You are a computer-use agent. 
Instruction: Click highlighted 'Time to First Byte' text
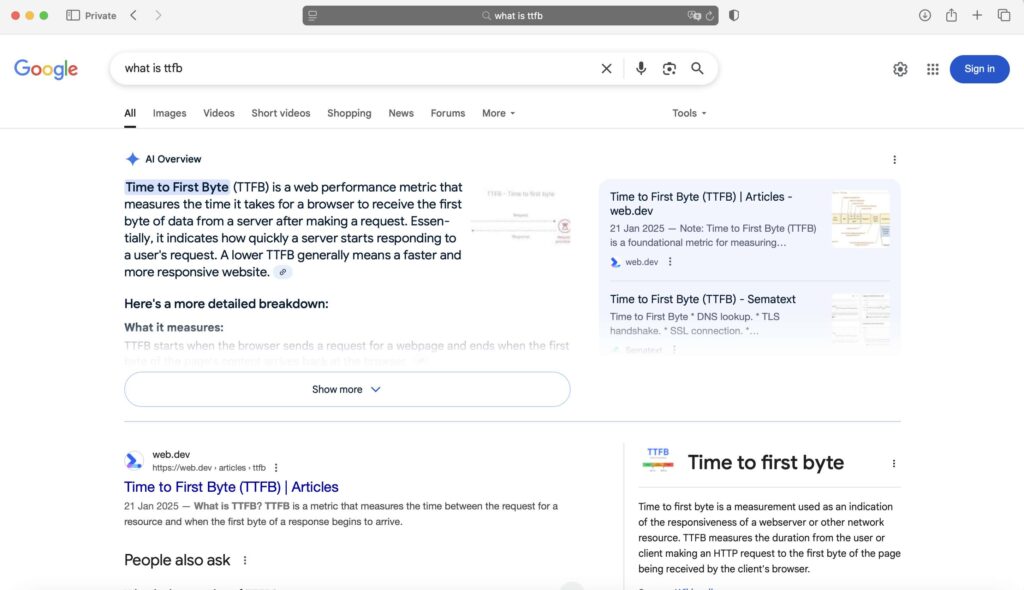pos(177,188)
